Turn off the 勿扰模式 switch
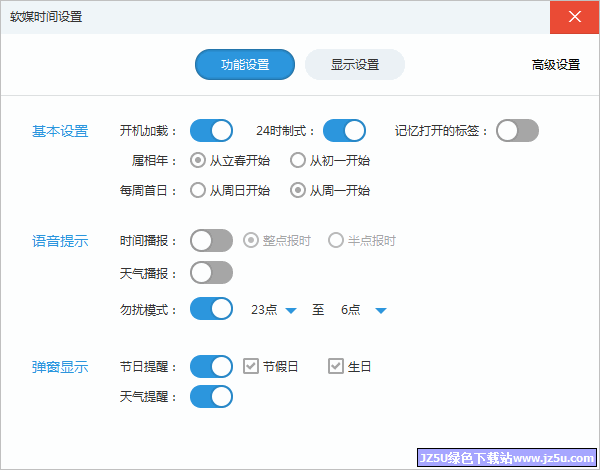Image resolution: width=600 pixels, height=470 pixels. click(211, 308)
